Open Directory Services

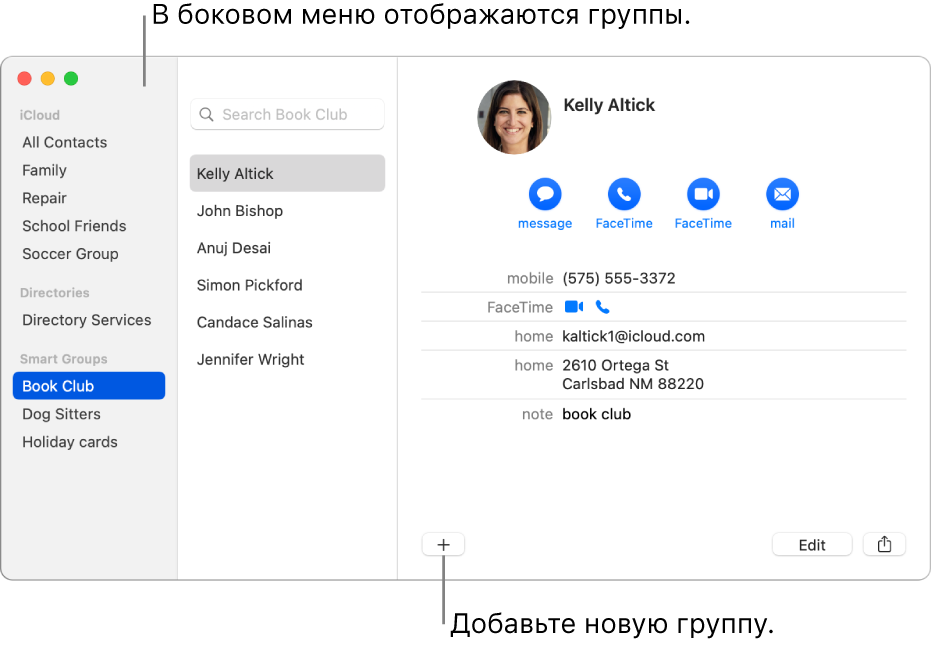(x=87, y=320)
